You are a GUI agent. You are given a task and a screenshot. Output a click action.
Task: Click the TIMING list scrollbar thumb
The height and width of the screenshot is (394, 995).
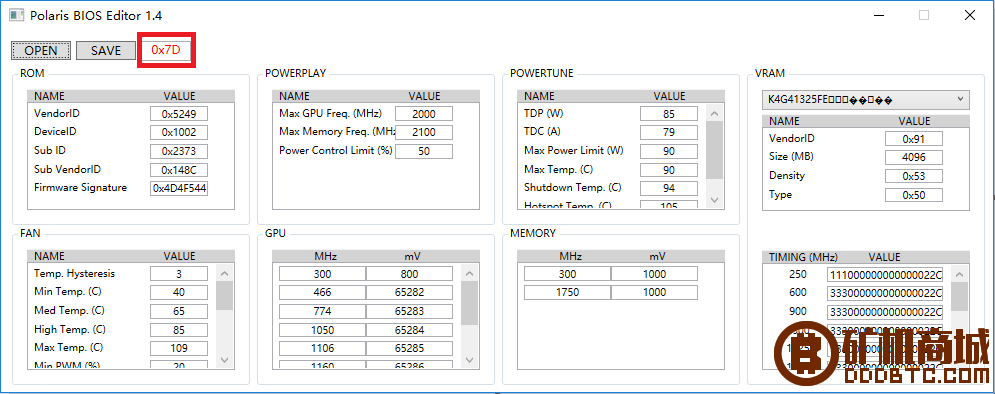(959, 296)
